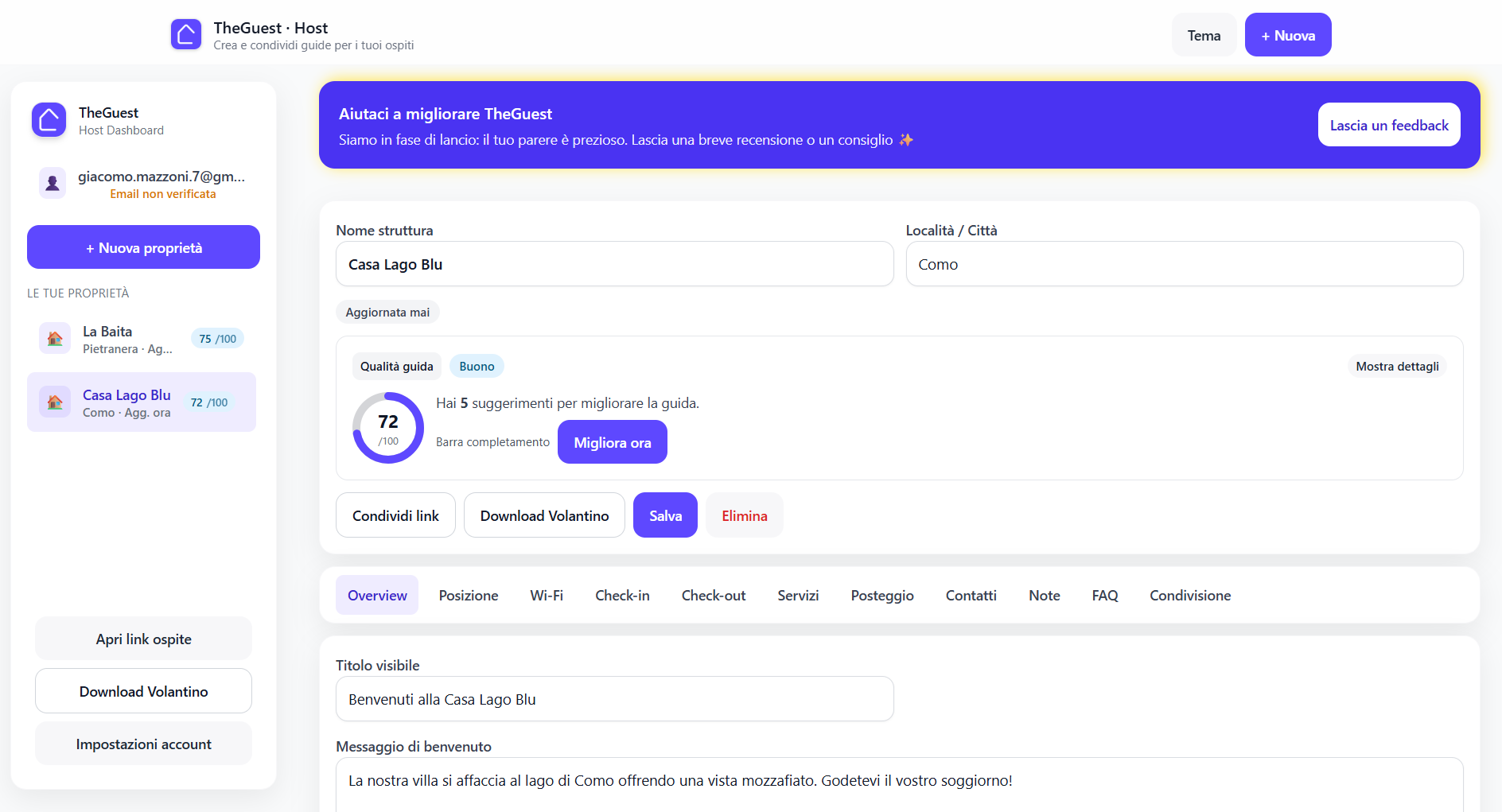Click the 72/100 circular progress indicator
Image resolution: width=1502 pixels, height=812 pixels.
click(x=387, y=427)
